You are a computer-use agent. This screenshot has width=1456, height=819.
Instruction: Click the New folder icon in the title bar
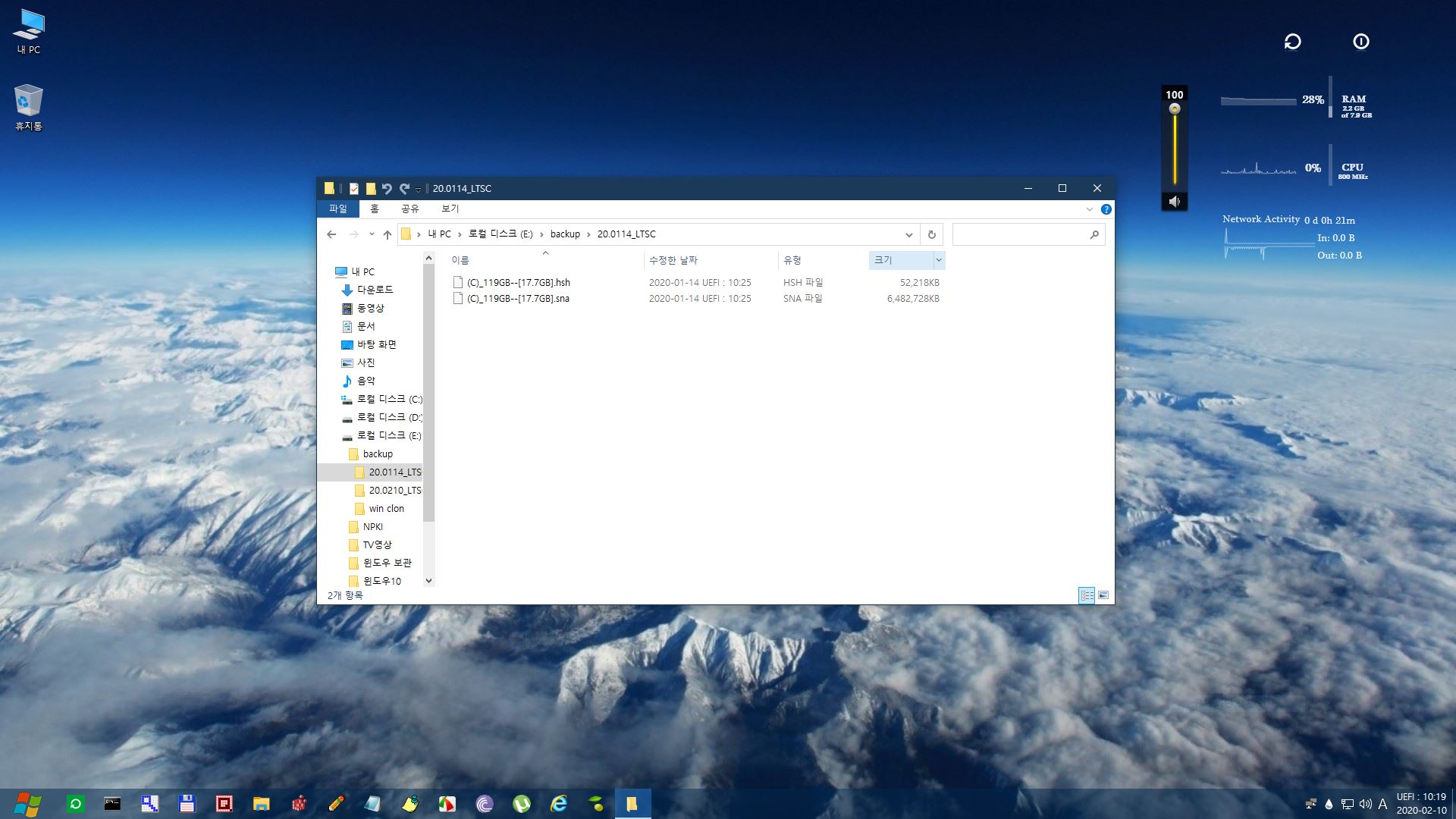click(x=371, y=188)
